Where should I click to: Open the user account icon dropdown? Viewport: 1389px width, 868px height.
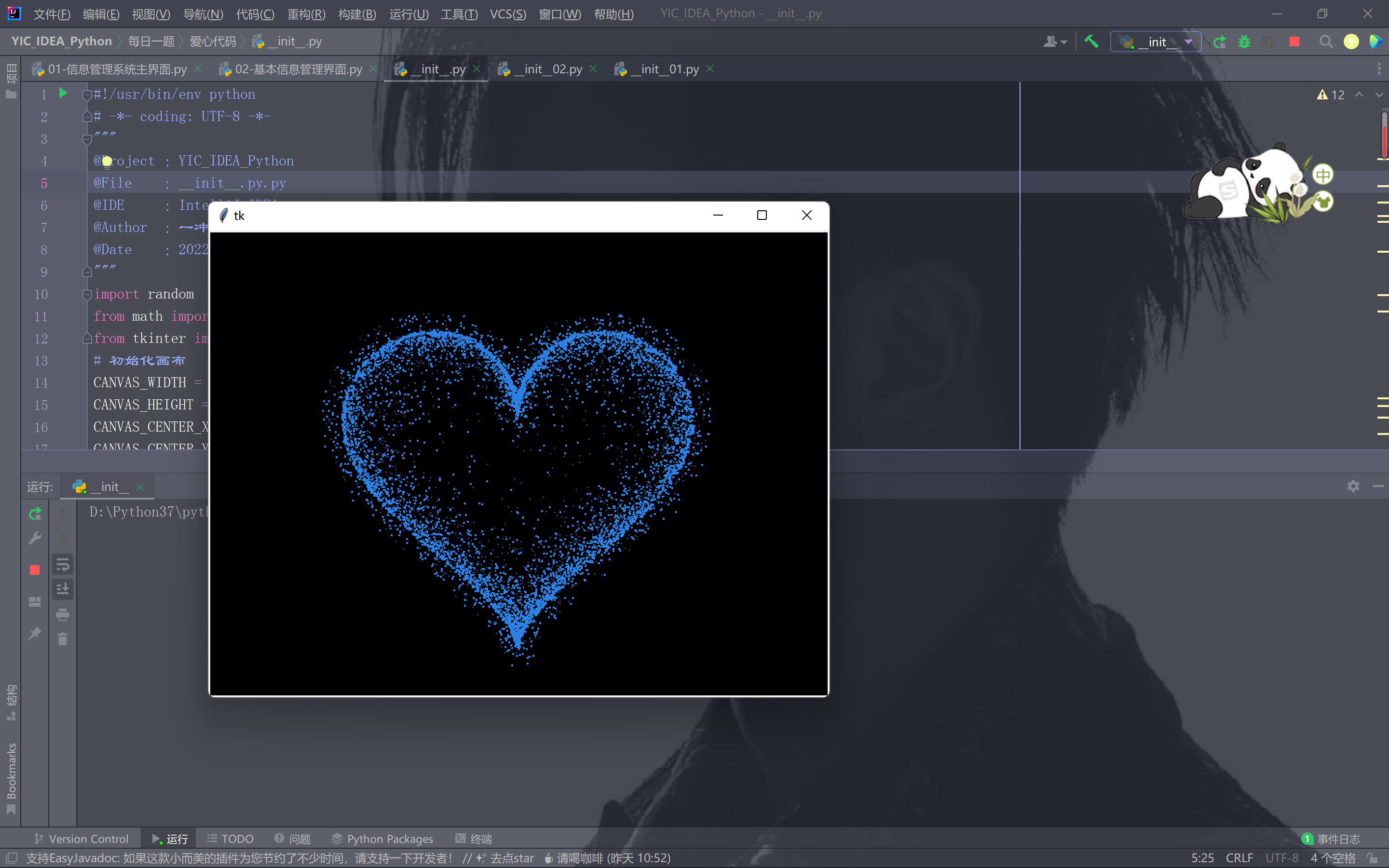point(1055,41)
